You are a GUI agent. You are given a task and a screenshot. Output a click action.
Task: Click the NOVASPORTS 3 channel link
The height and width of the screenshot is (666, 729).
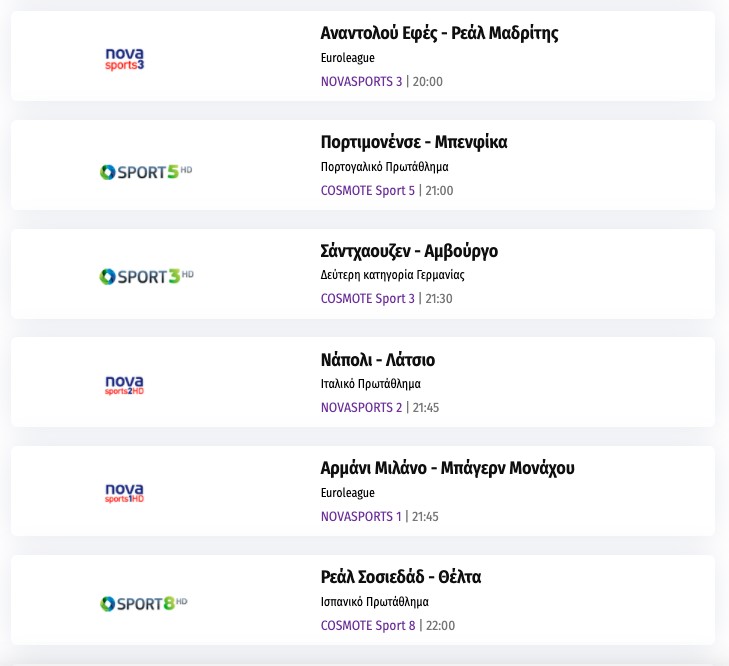coord(361,82)
